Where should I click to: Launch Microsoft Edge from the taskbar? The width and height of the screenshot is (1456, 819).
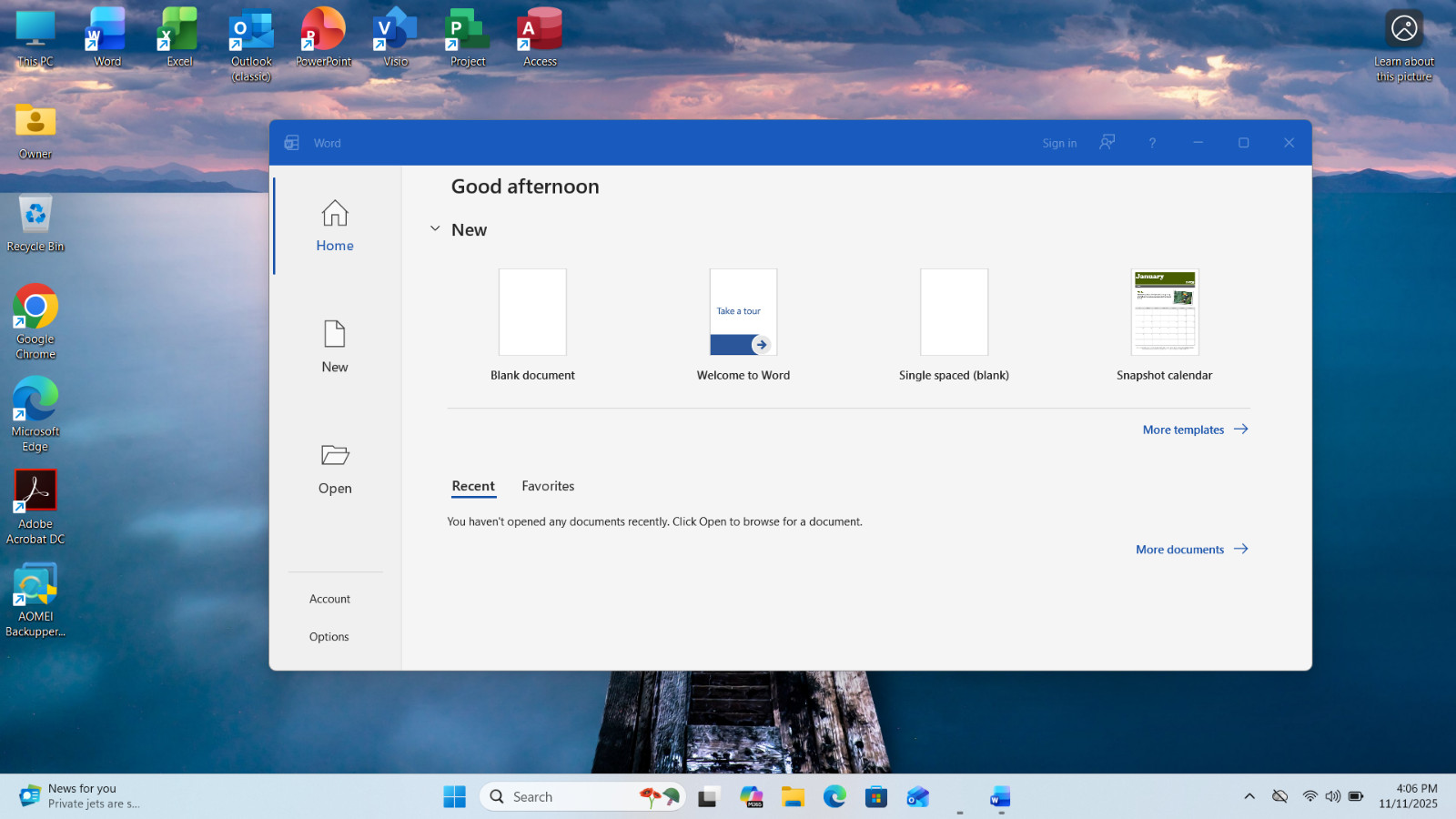point(834,797)
